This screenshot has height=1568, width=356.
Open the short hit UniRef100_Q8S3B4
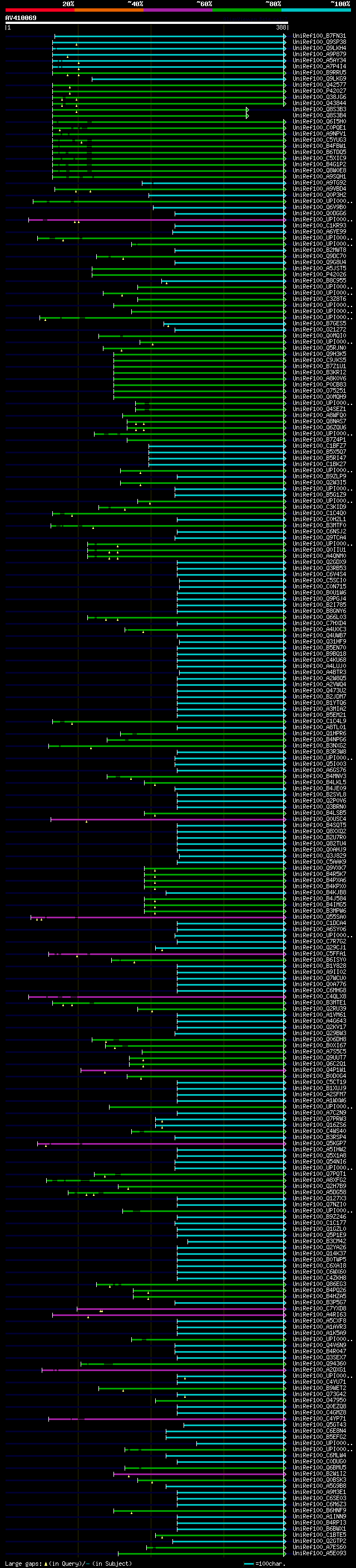pyautogui.click(x=319, y=116)
